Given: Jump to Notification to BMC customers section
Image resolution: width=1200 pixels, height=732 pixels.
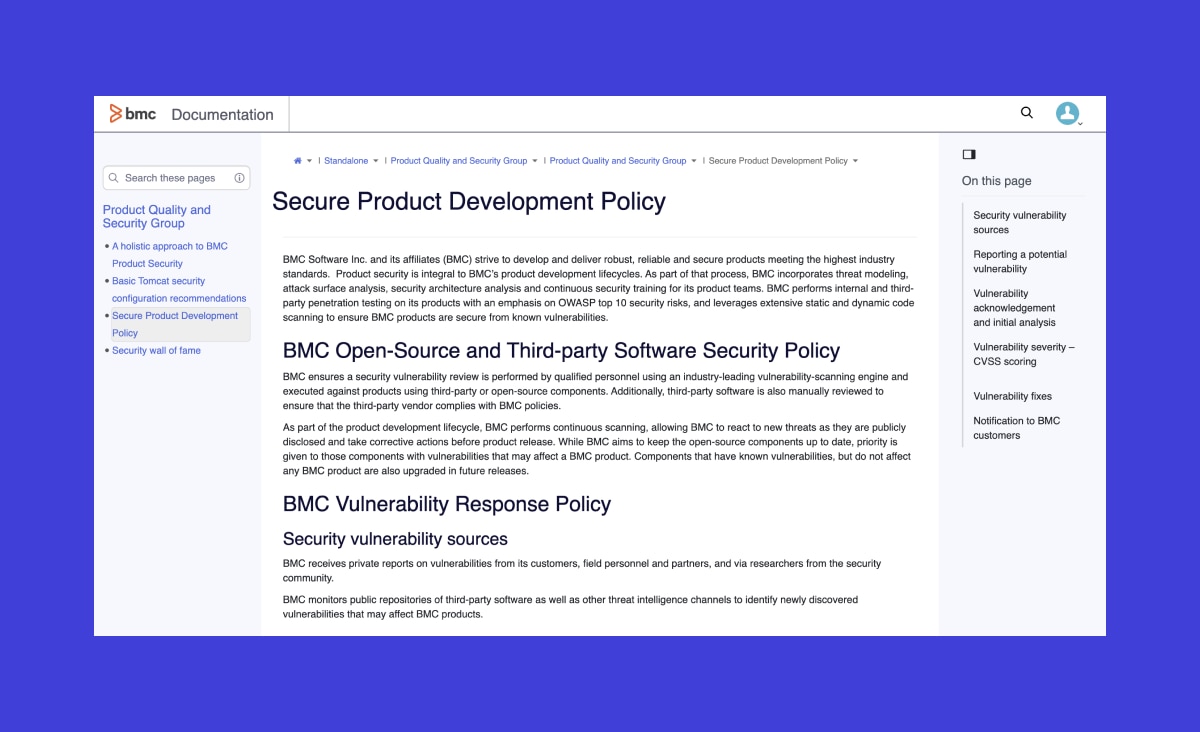Looking at the screenshot, I should point(1017,427).
